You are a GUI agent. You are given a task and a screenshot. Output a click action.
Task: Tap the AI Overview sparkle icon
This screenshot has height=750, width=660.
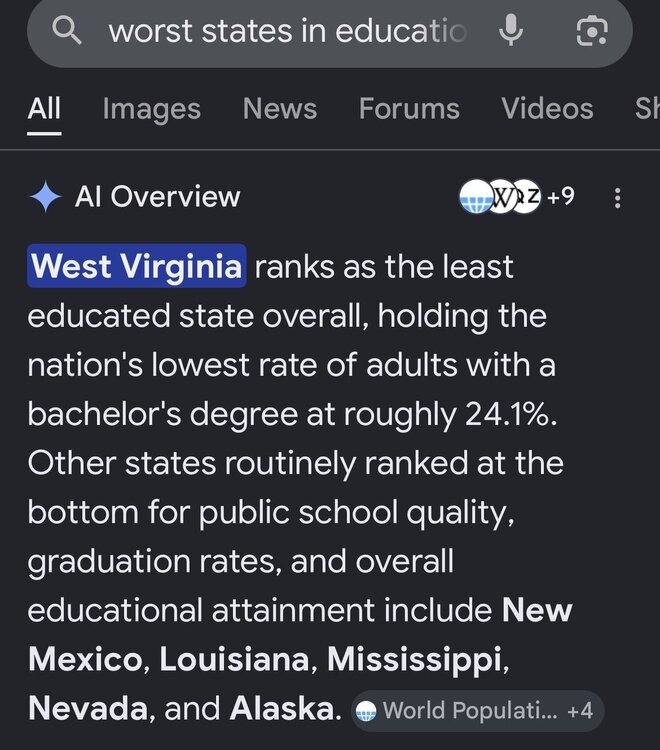[x=45, y=197]
